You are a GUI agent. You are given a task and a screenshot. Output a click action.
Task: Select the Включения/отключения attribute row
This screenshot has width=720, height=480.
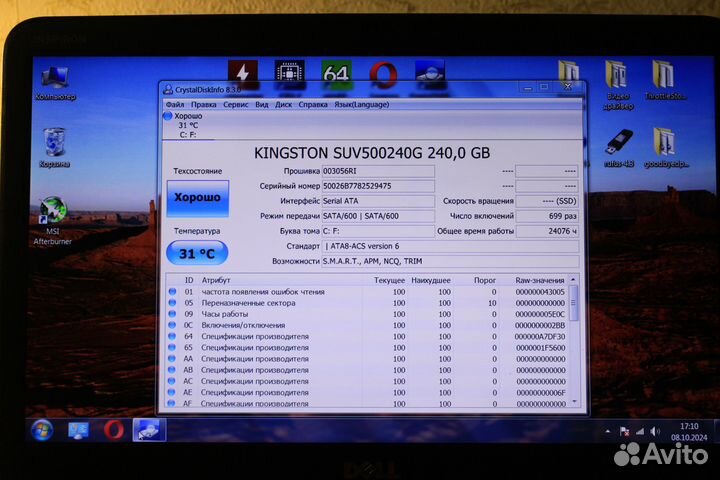367,325
